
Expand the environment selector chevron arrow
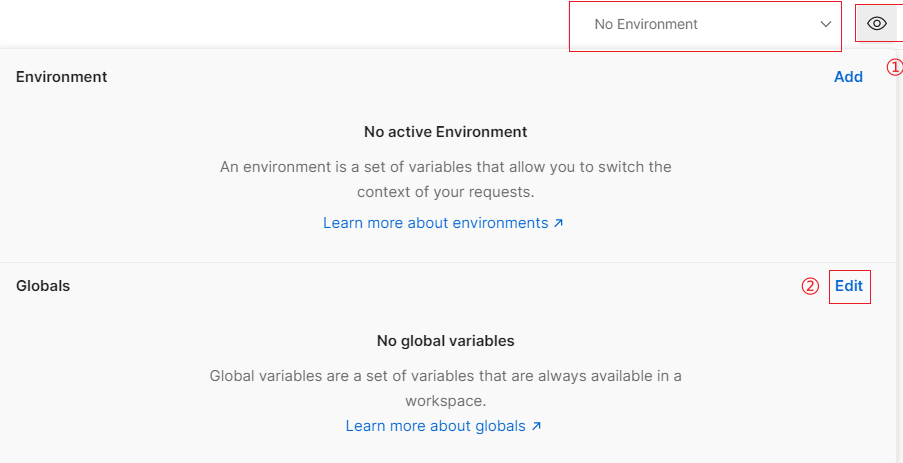pos(826,24)
